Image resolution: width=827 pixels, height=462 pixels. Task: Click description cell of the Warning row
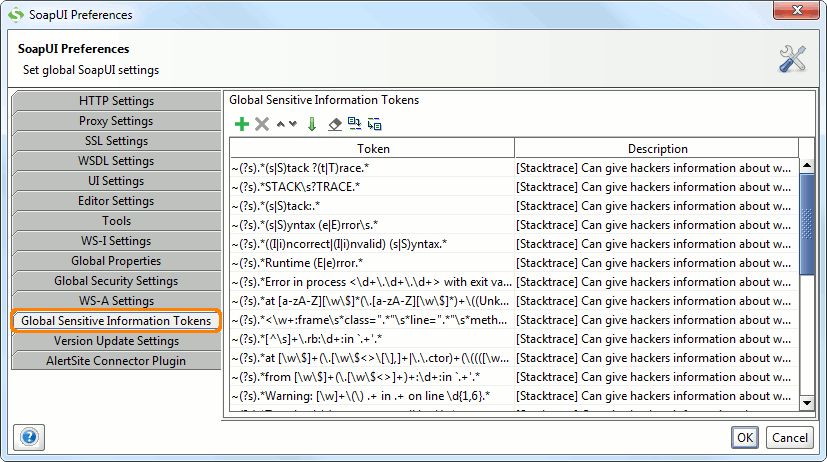[x=657, y=396]
